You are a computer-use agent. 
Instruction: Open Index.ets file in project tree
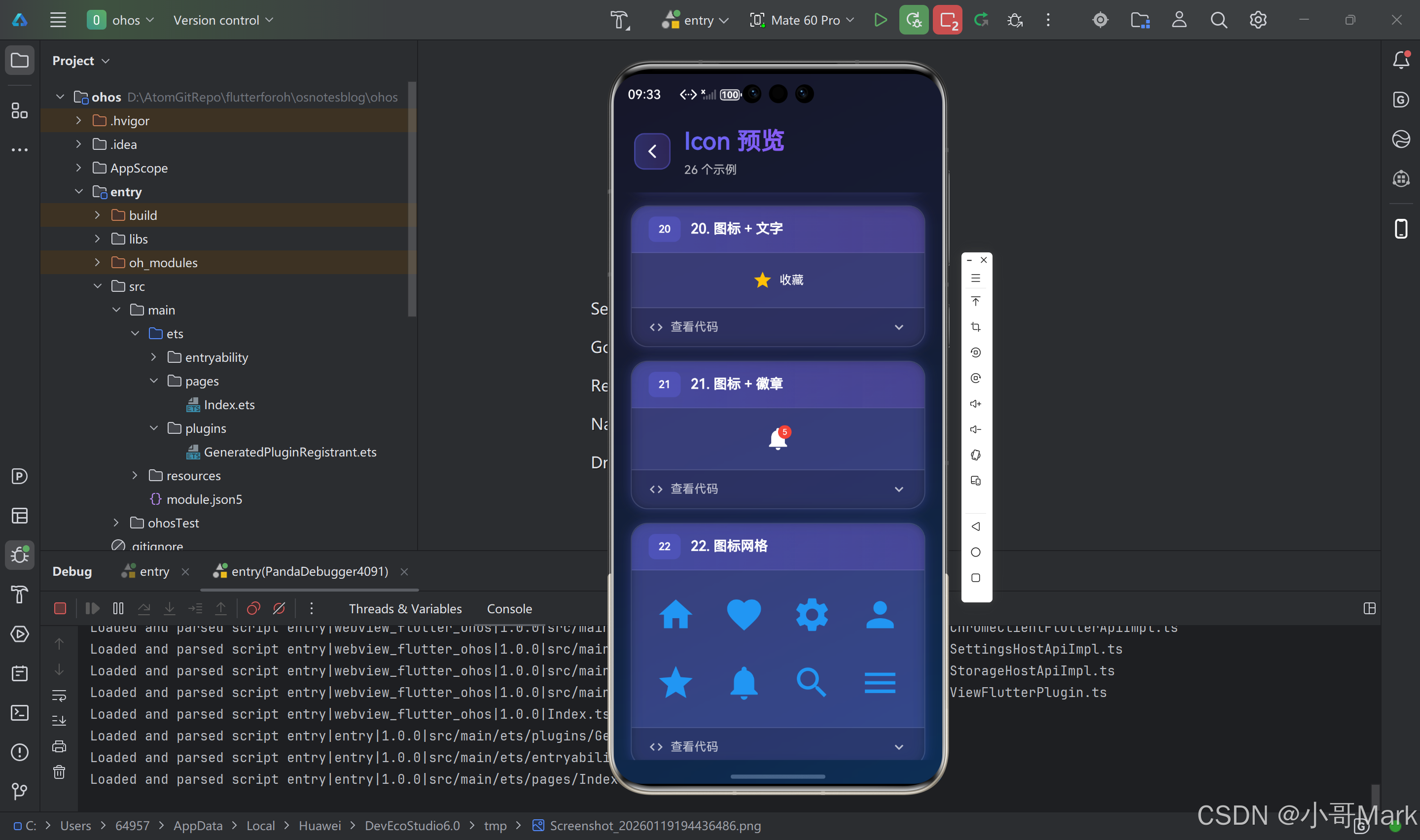coord(229,405)
